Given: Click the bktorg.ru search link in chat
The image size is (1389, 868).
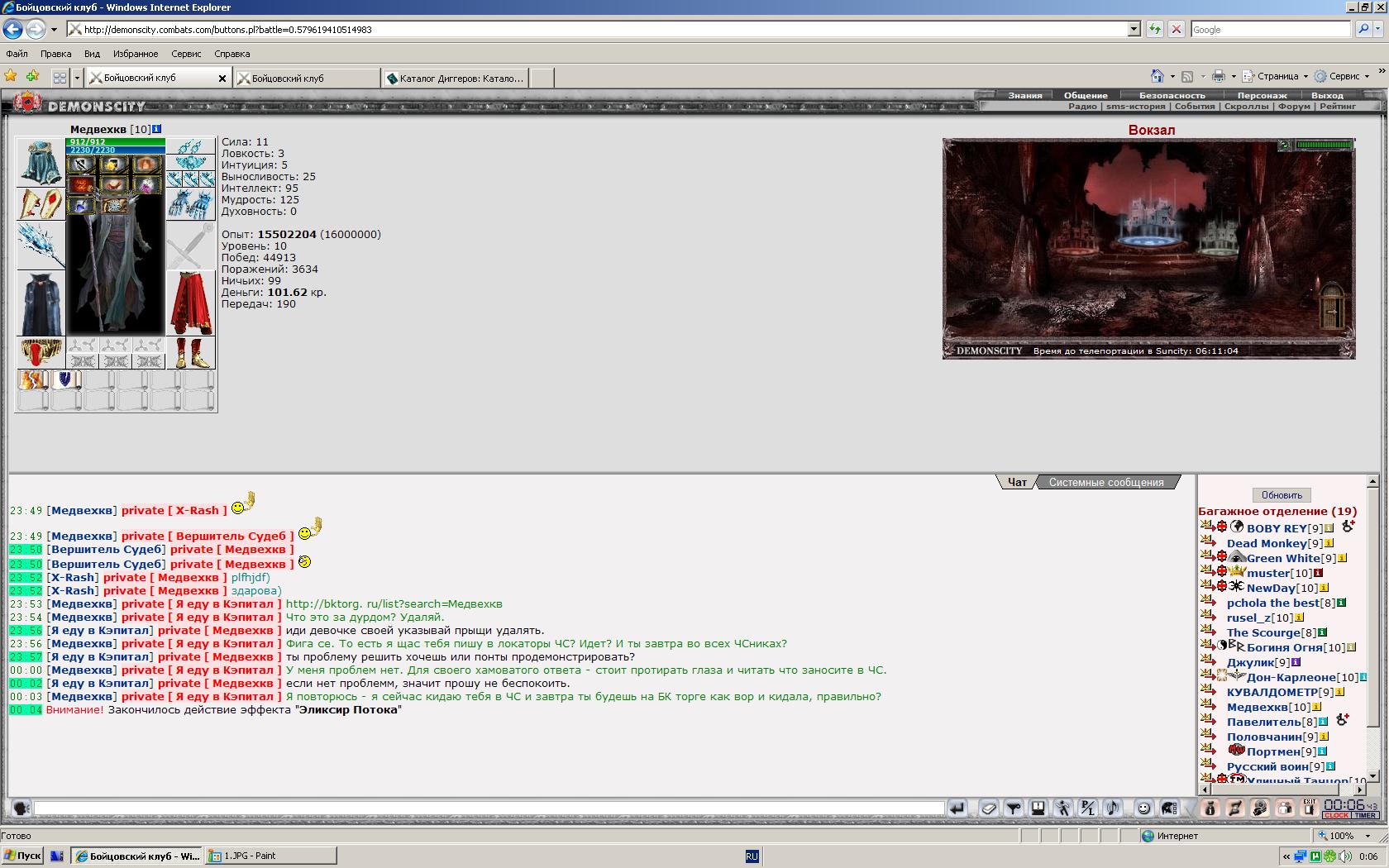Looking at the screenshot, I should (x=394, y=604).
